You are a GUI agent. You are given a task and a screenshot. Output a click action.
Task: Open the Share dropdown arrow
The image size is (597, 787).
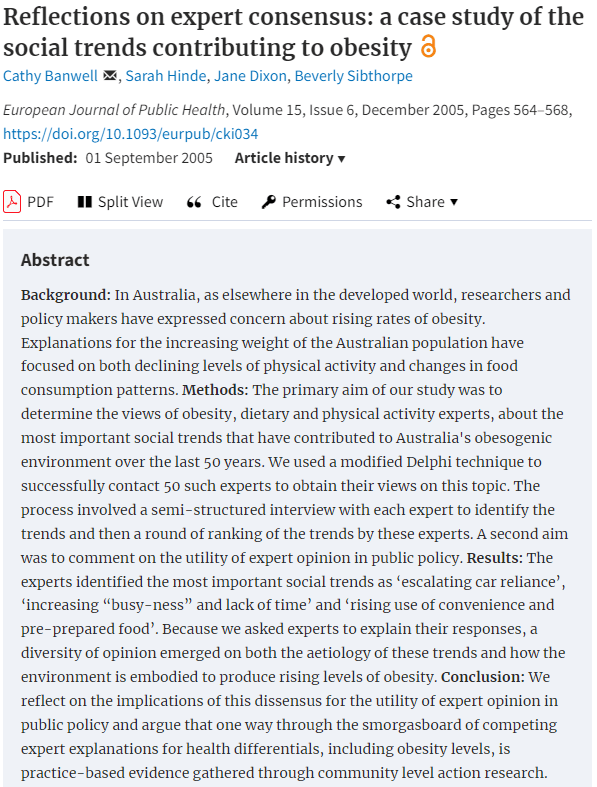click(x=454, y=202)
